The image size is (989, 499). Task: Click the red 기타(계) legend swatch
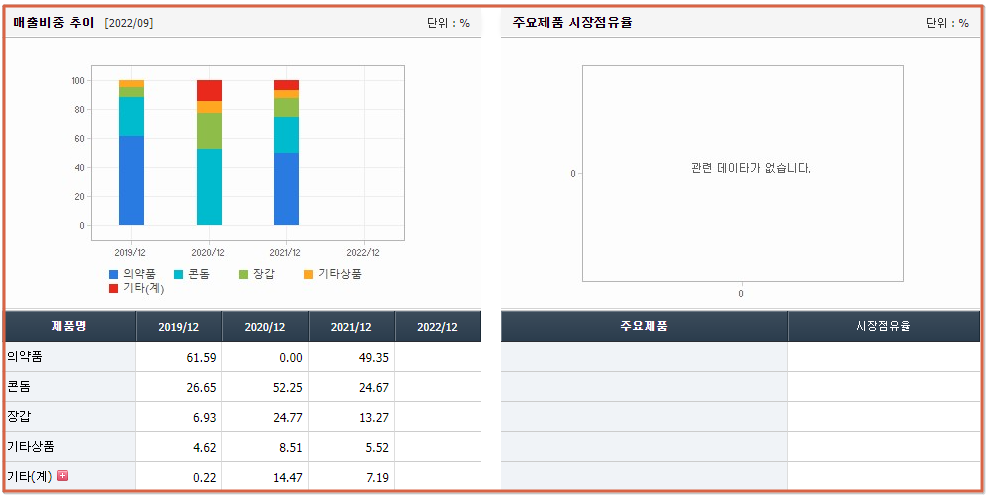point(114,288)
